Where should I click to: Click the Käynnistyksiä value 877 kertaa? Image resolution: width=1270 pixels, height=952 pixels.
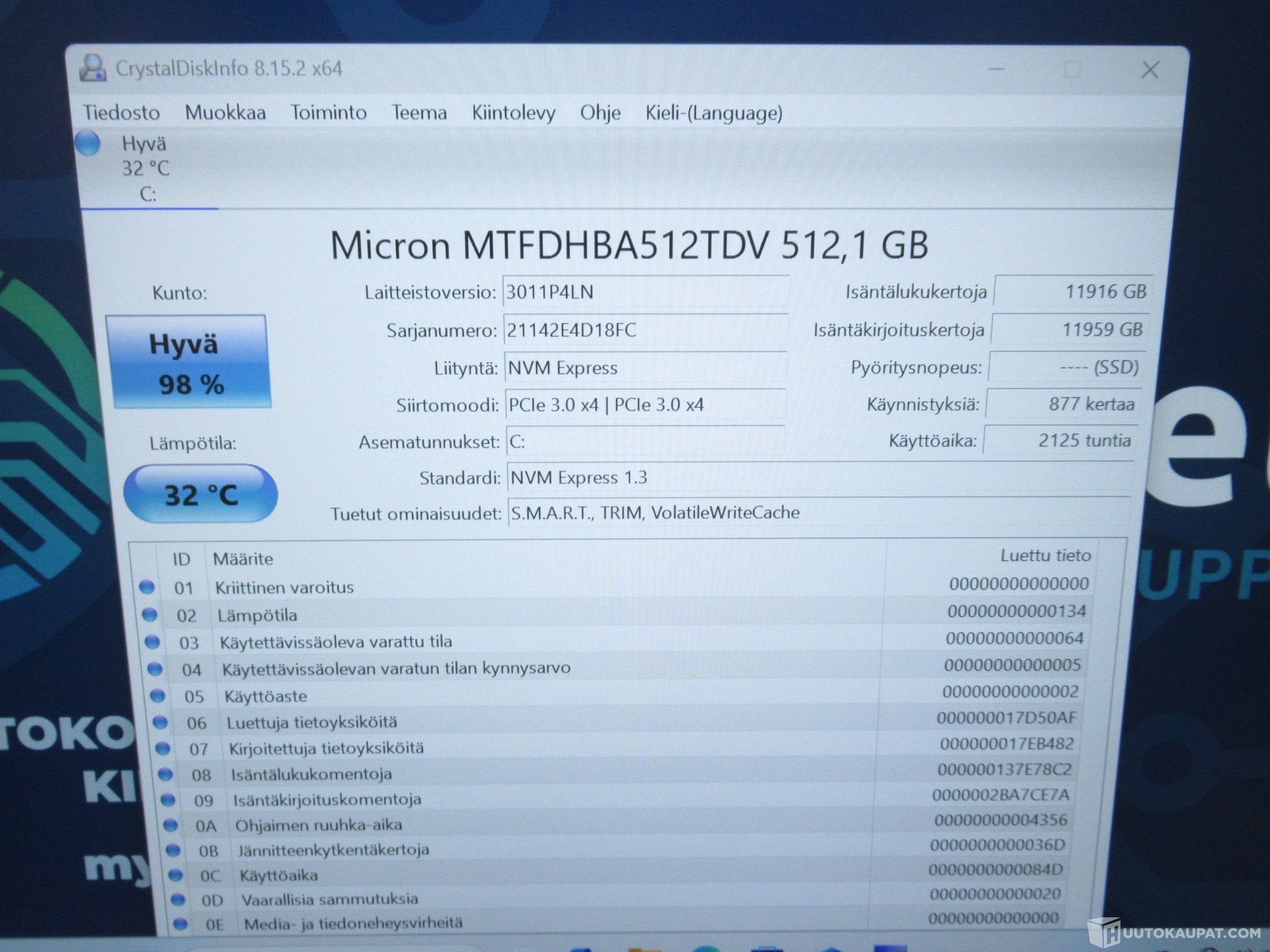pos(1063,404)
